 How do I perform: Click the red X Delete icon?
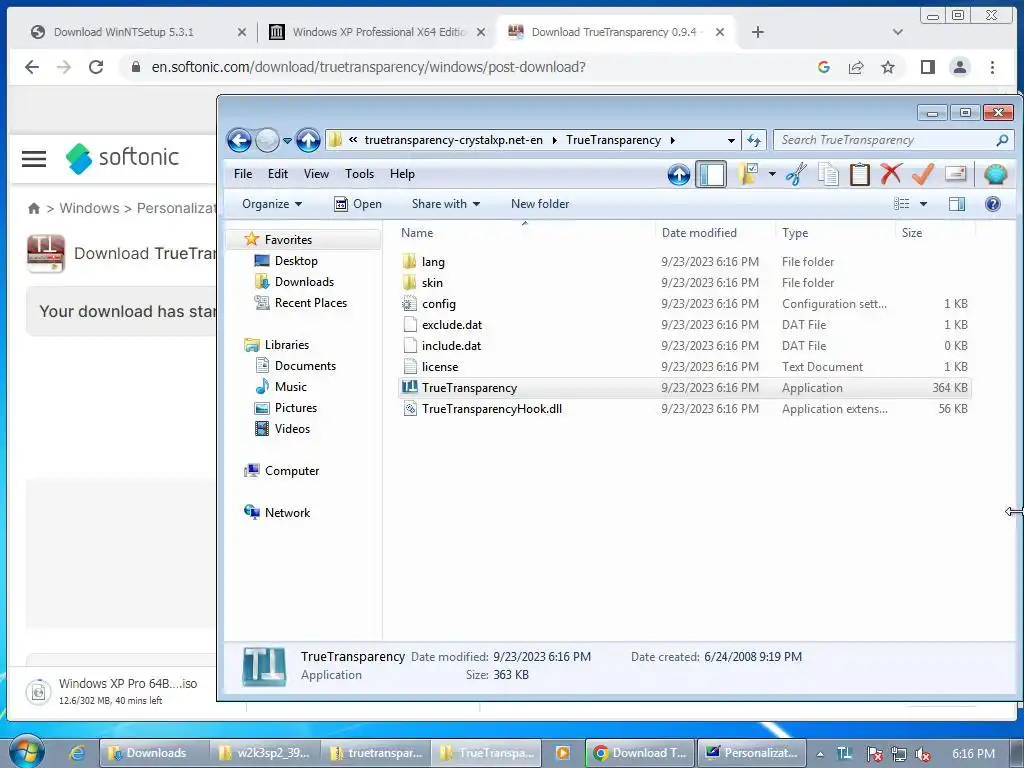click(x=891, y=174)
